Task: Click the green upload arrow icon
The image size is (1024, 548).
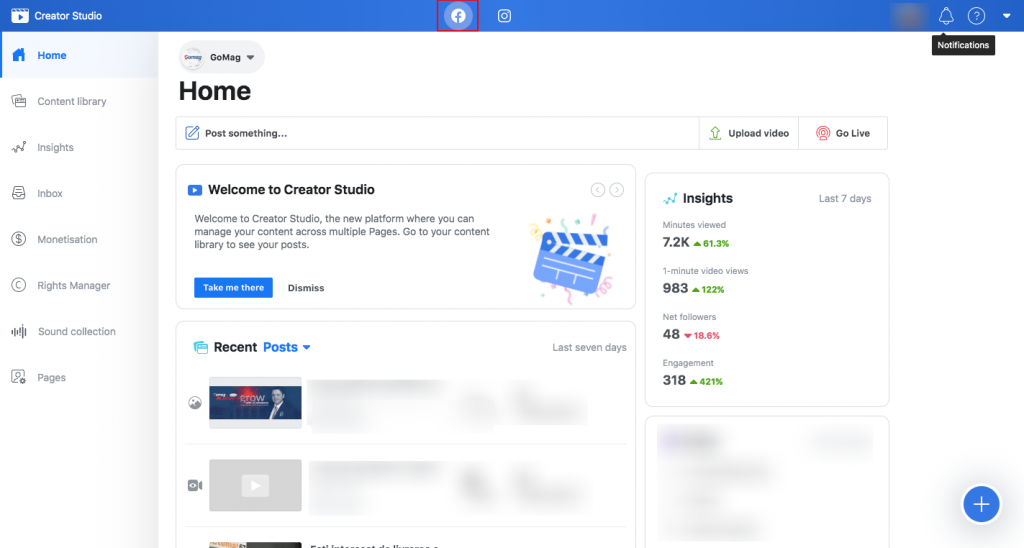Action: click(715, 133)
